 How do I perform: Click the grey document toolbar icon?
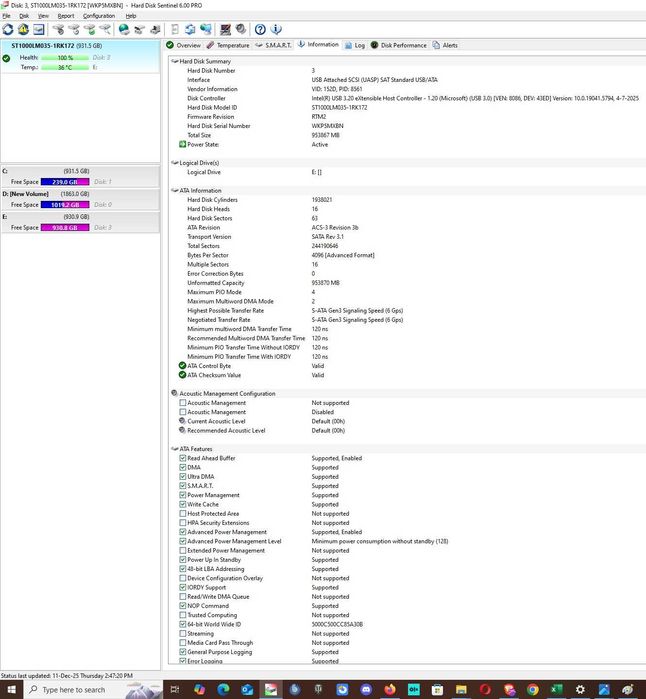(175, 29)
